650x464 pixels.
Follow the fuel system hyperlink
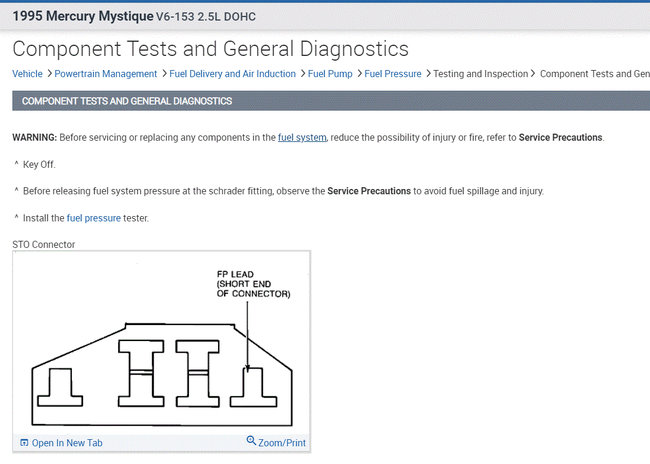tap(302, 137)
